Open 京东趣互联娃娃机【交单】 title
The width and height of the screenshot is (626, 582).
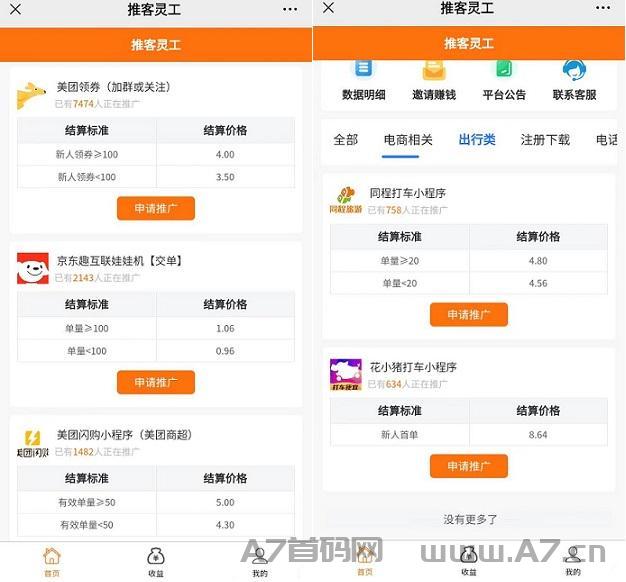120,261
